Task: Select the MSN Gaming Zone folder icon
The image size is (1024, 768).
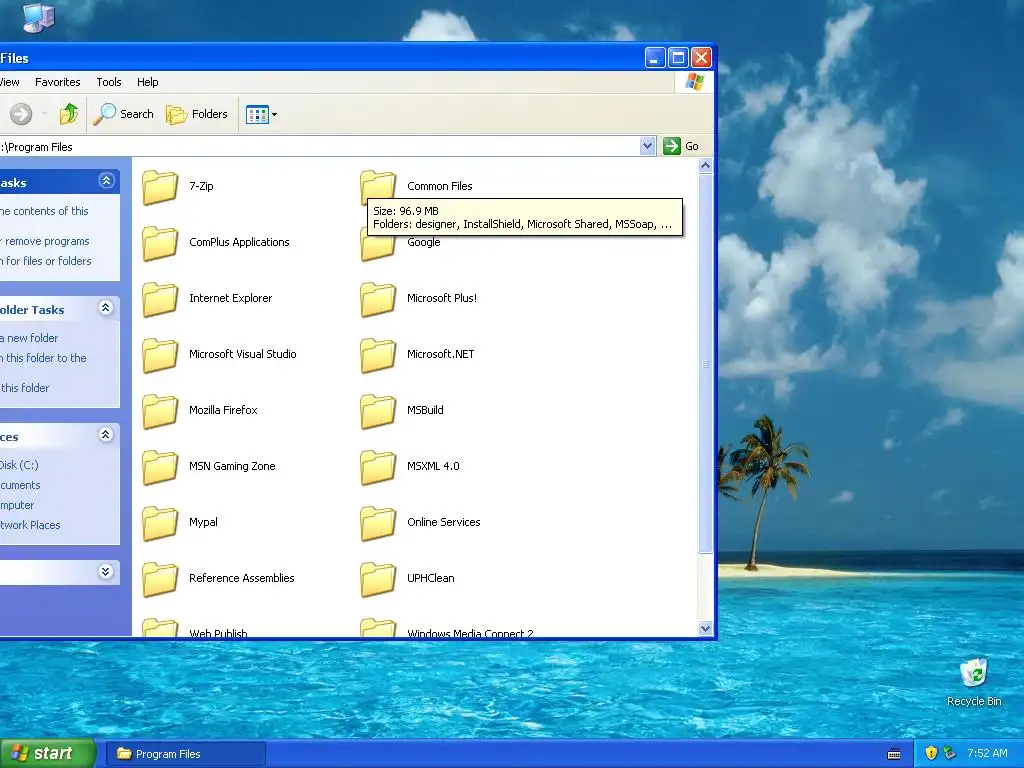Action: [160, 468]
